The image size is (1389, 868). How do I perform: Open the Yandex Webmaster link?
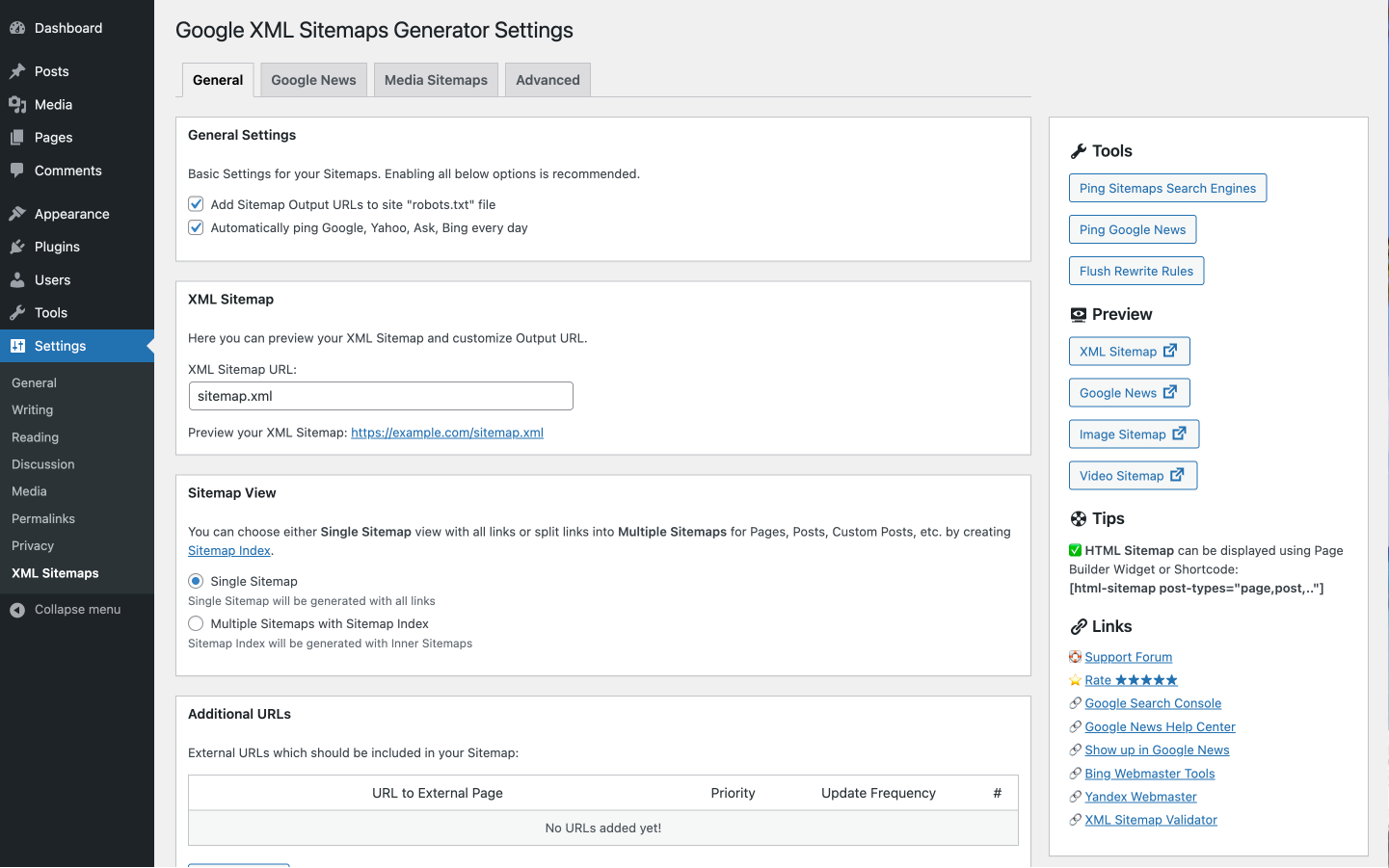1141,797
